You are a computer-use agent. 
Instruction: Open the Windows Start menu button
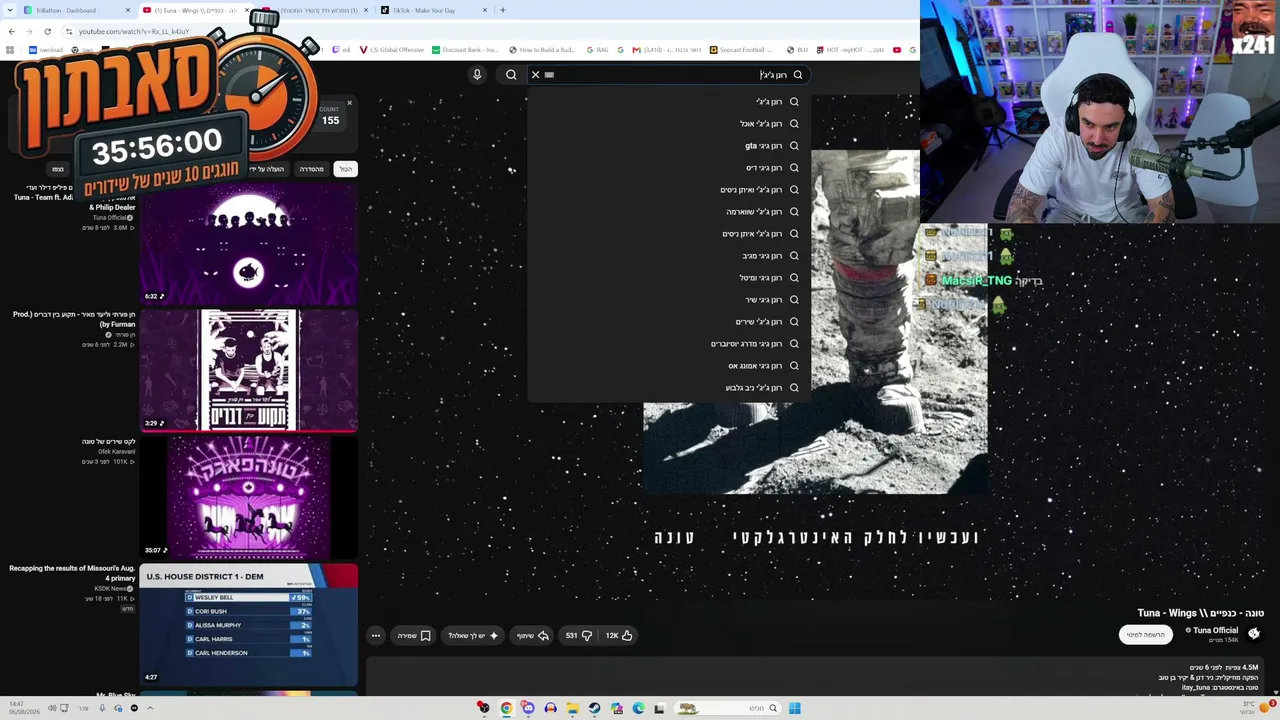(x=794, y=708)
